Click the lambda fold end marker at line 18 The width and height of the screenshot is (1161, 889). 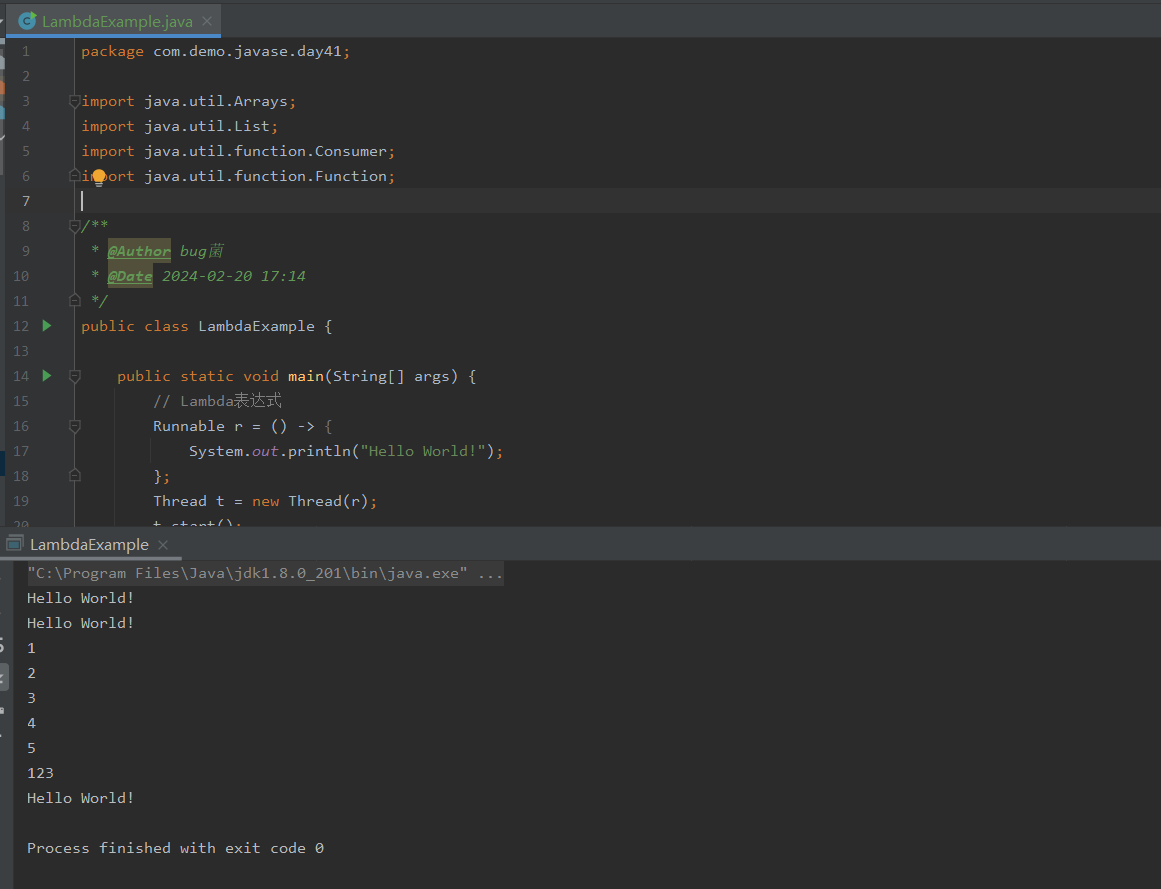74,475
